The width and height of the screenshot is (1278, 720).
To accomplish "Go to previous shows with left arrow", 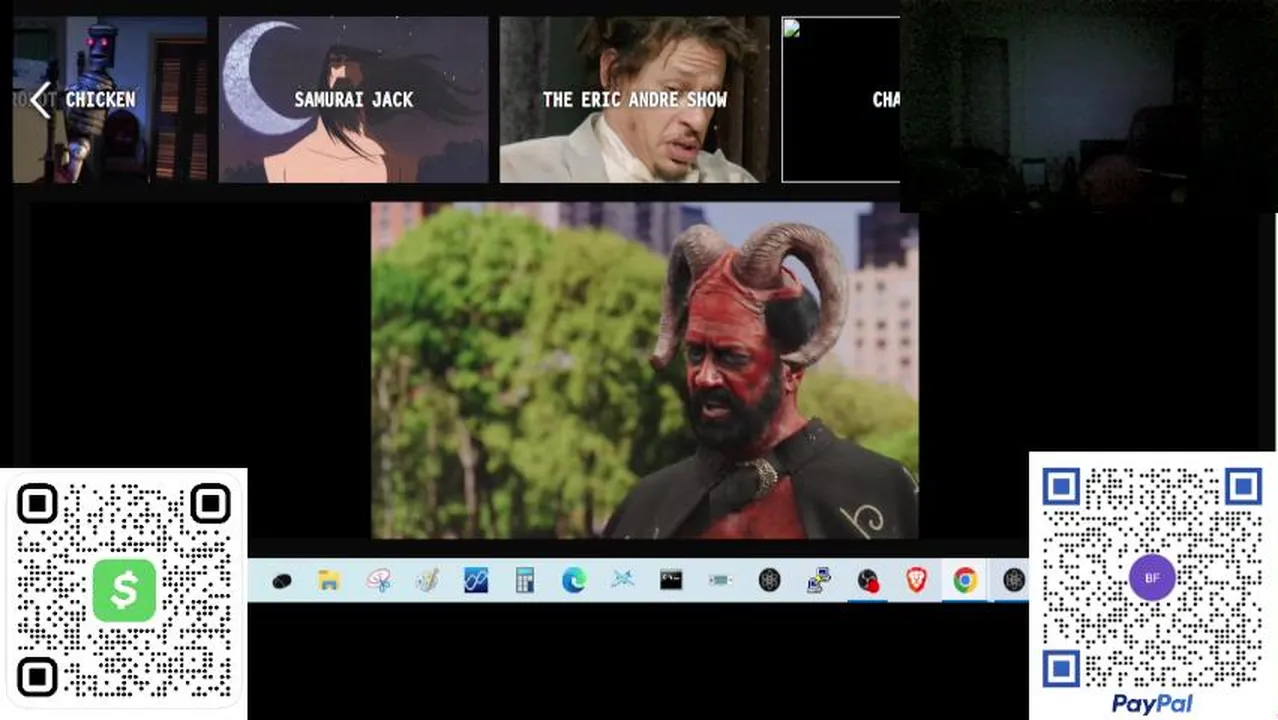I will pos(40,100).
